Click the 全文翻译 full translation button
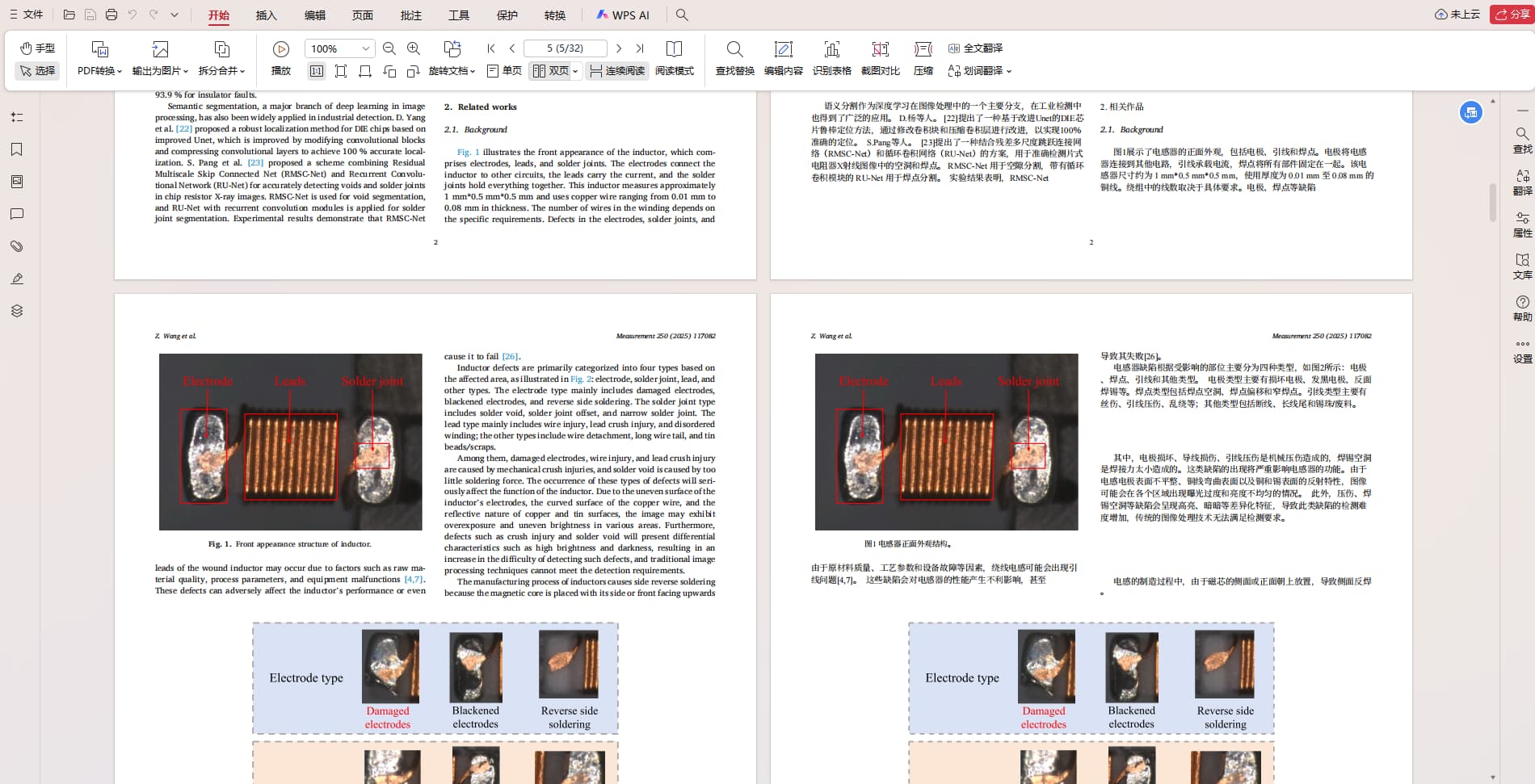Screen dimensions: 1535x784 [x=975, y=48]
